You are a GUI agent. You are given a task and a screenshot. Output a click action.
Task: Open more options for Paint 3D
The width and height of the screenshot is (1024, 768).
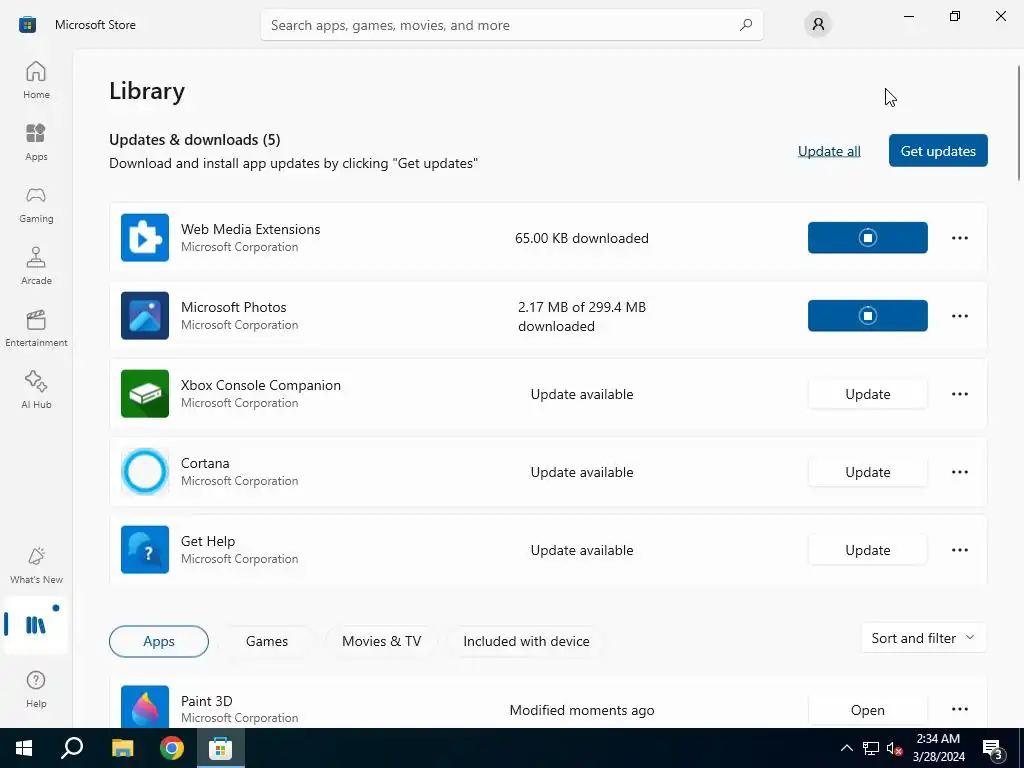pos(959,709)
